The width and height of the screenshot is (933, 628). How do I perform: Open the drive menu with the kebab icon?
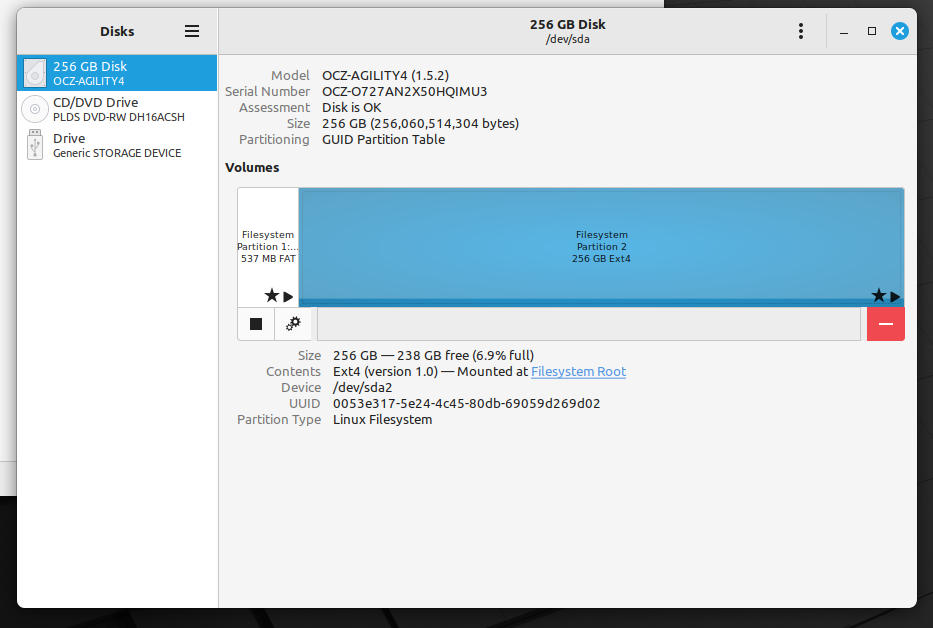click(801, 31)
